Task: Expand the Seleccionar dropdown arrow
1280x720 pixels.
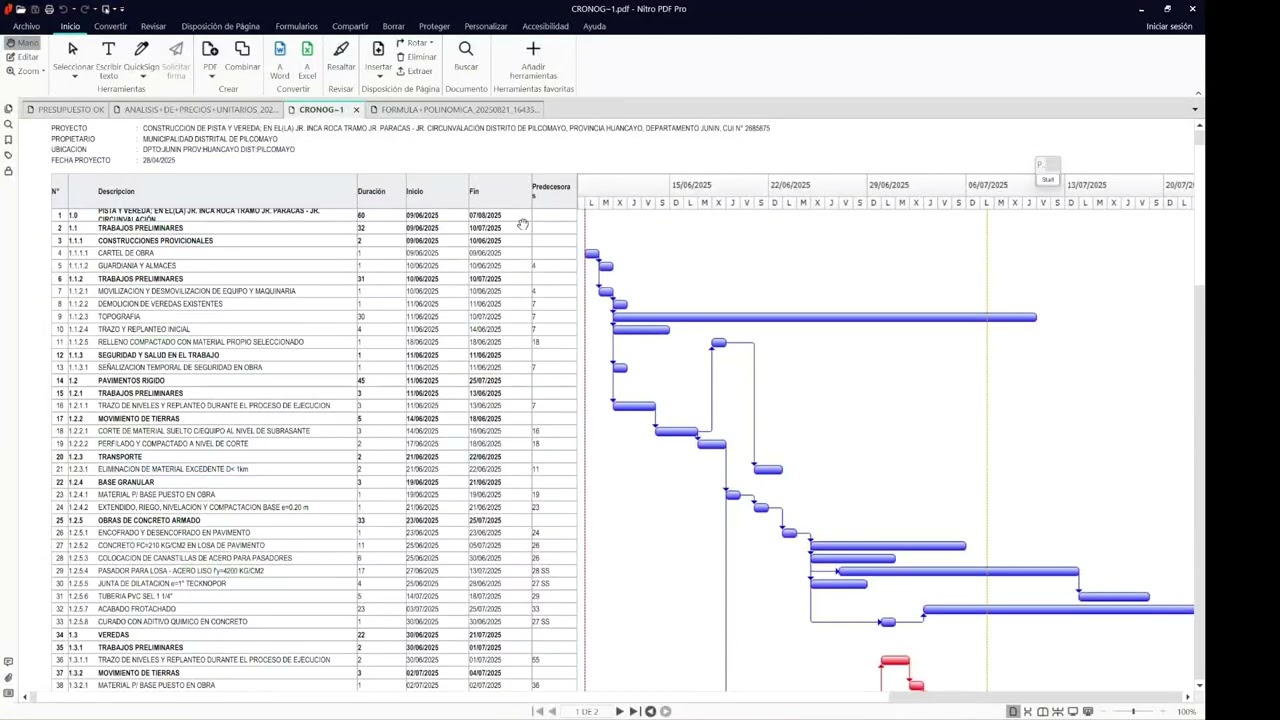Action: [x=73, y=76]
